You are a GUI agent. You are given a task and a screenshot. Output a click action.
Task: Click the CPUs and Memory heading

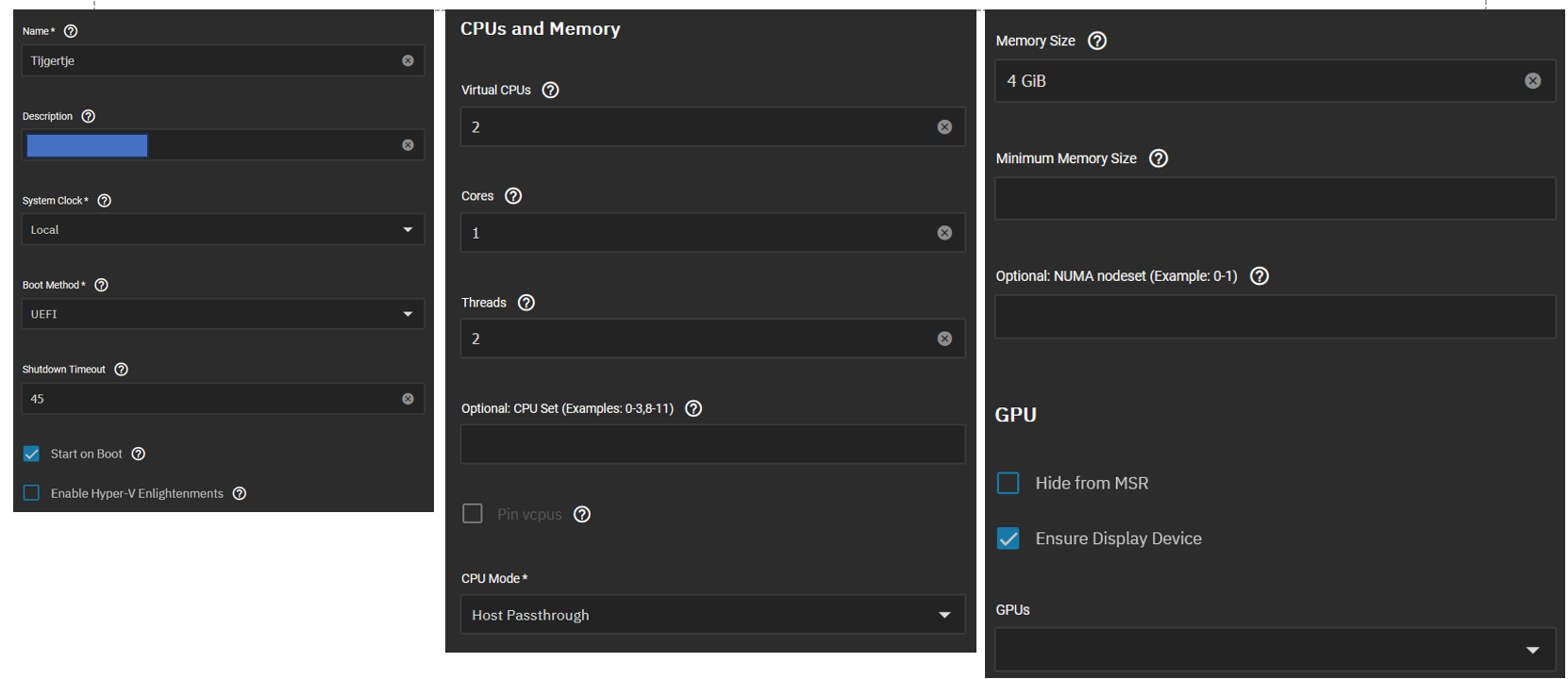pyautogui.click(x=541, y=29)
